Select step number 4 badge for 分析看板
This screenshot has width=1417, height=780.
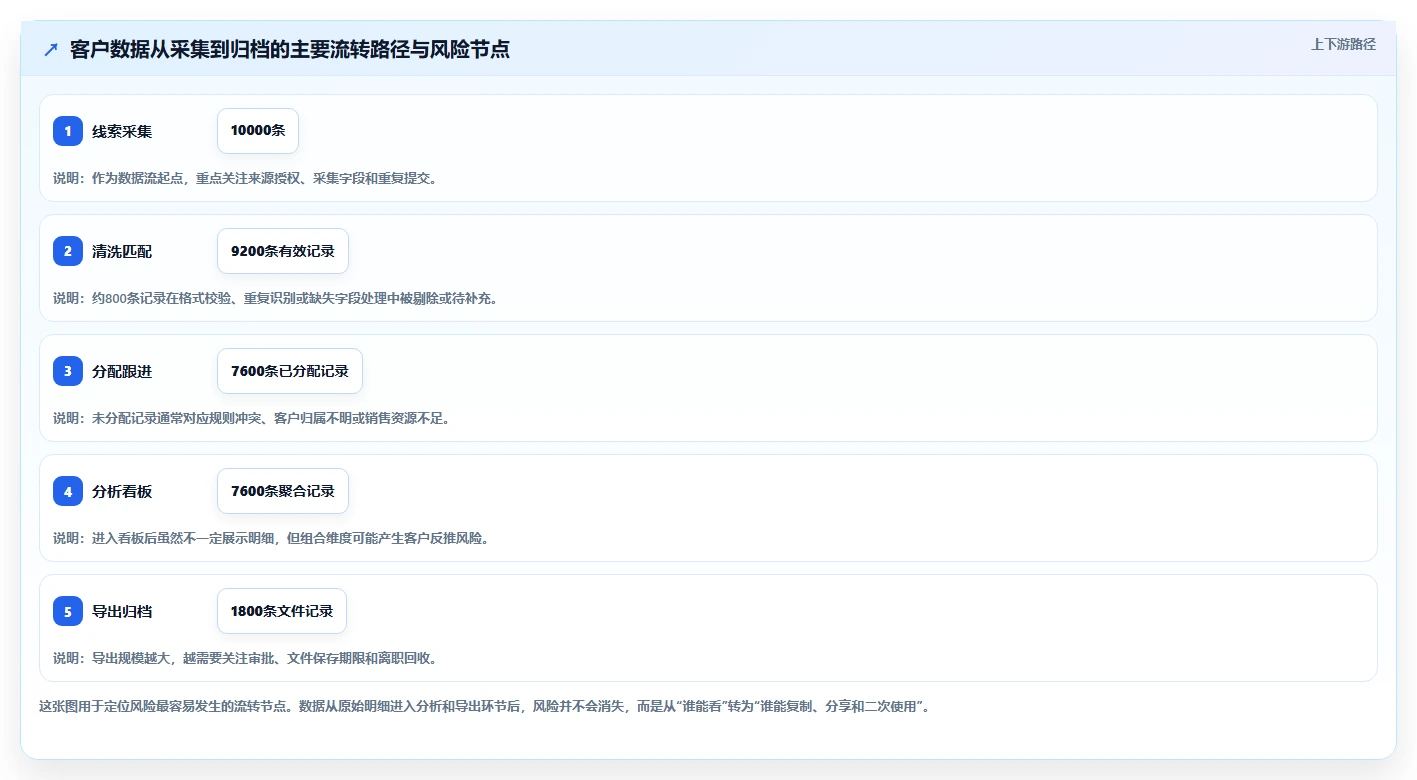[x=68, y=491]
